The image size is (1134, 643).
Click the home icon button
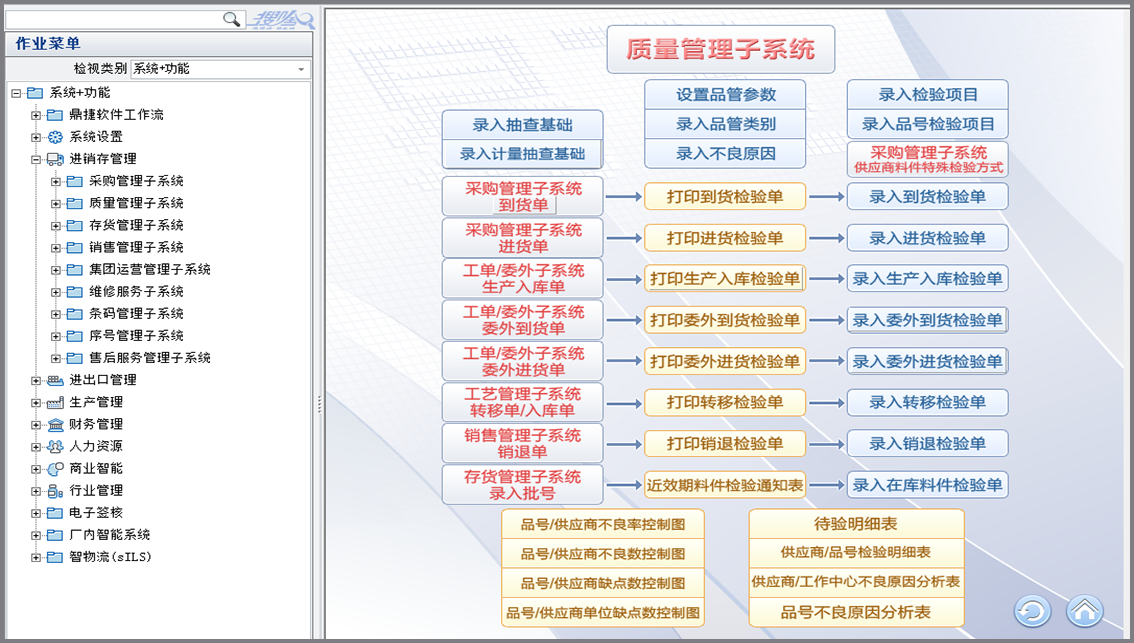coord(1084,610)
